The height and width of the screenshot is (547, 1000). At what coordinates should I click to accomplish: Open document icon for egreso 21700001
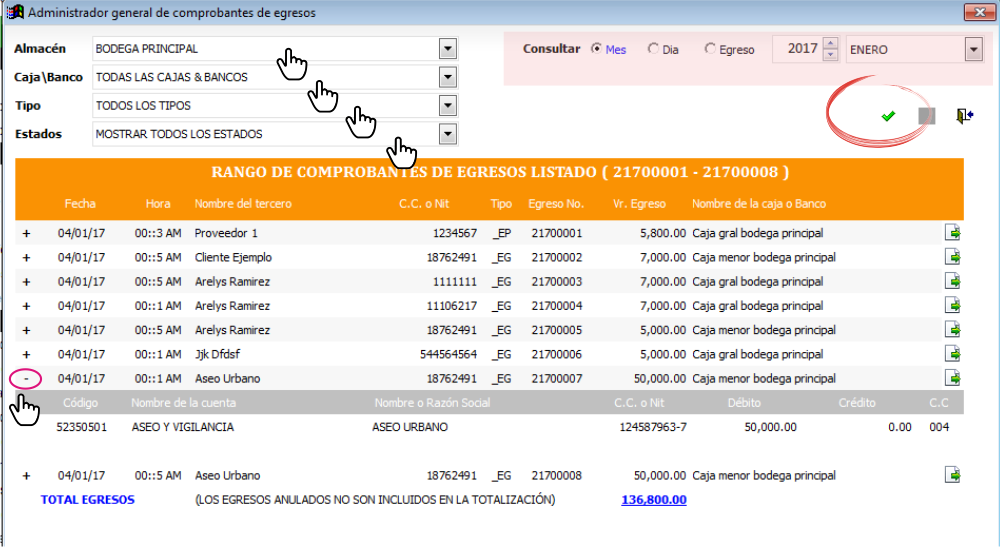point(952,233)
